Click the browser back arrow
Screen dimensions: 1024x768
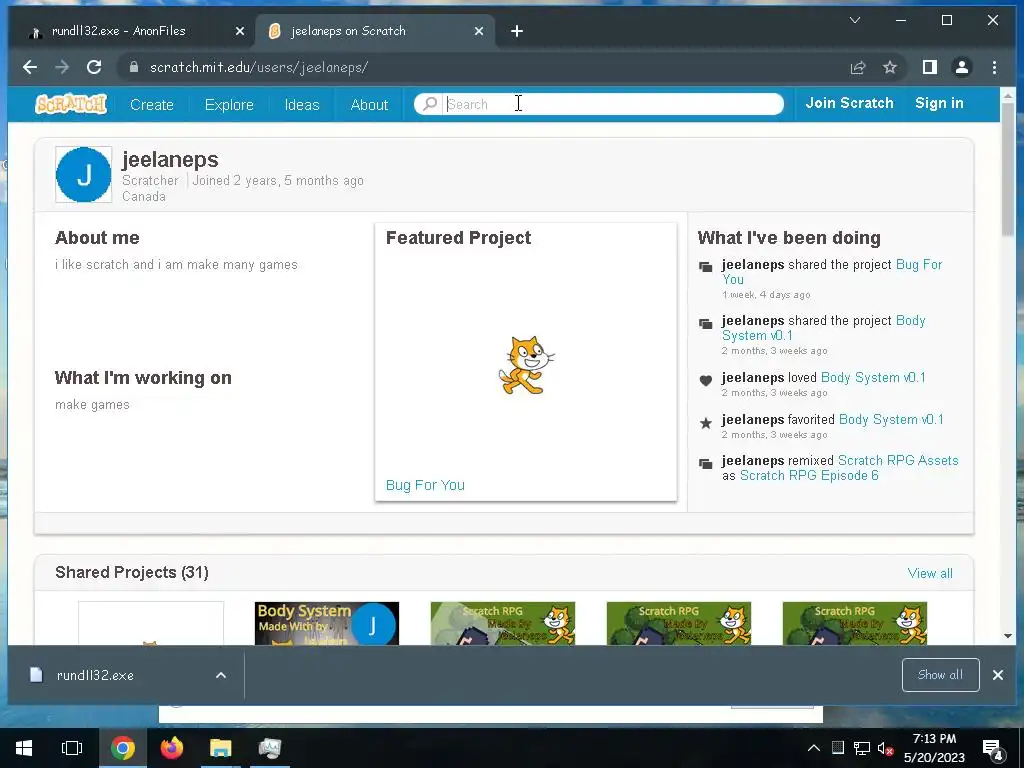coord(30,67)
